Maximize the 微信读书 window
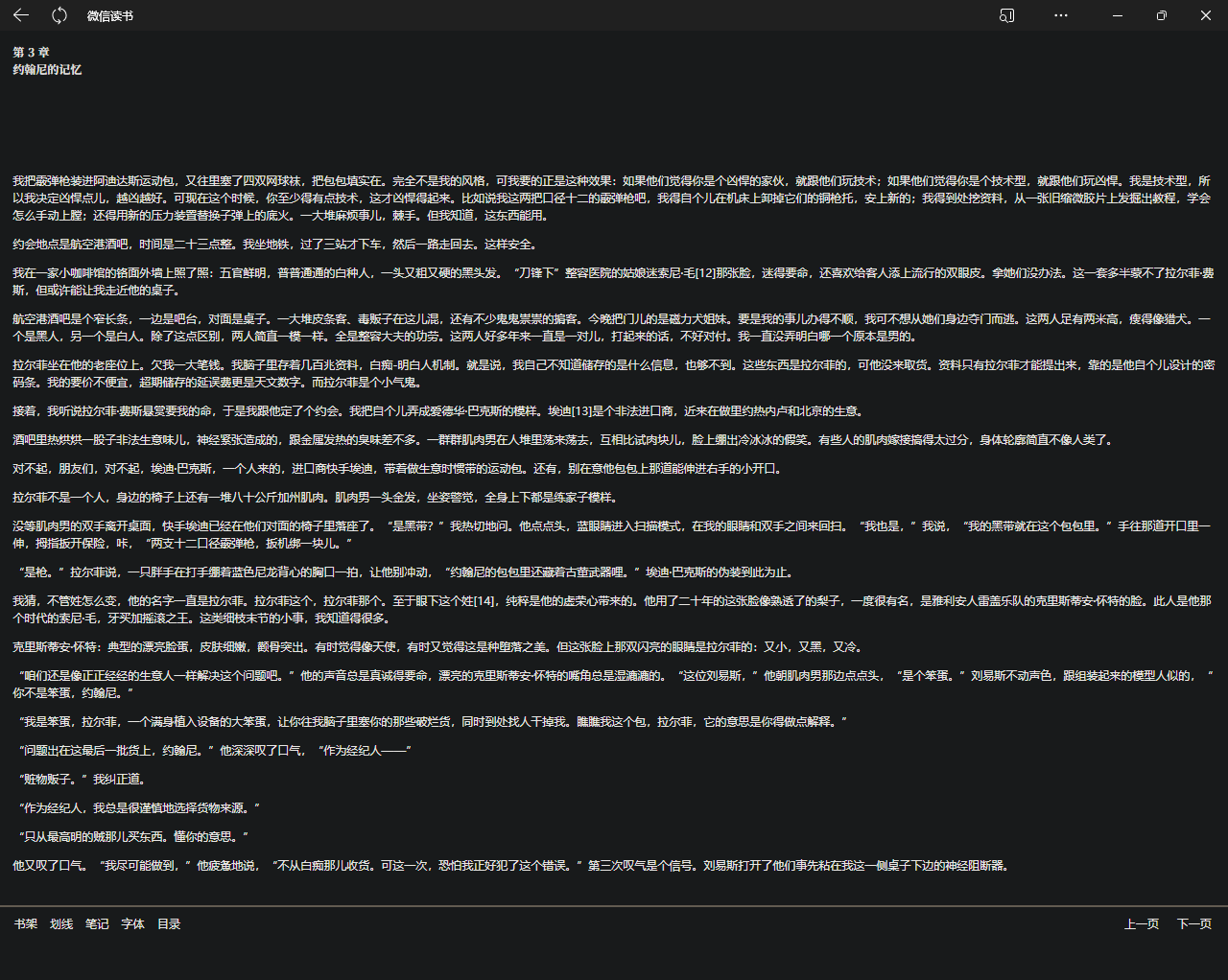This screenshot has height=980, width=1228. pyautogui.click(x=1162, y=15)
